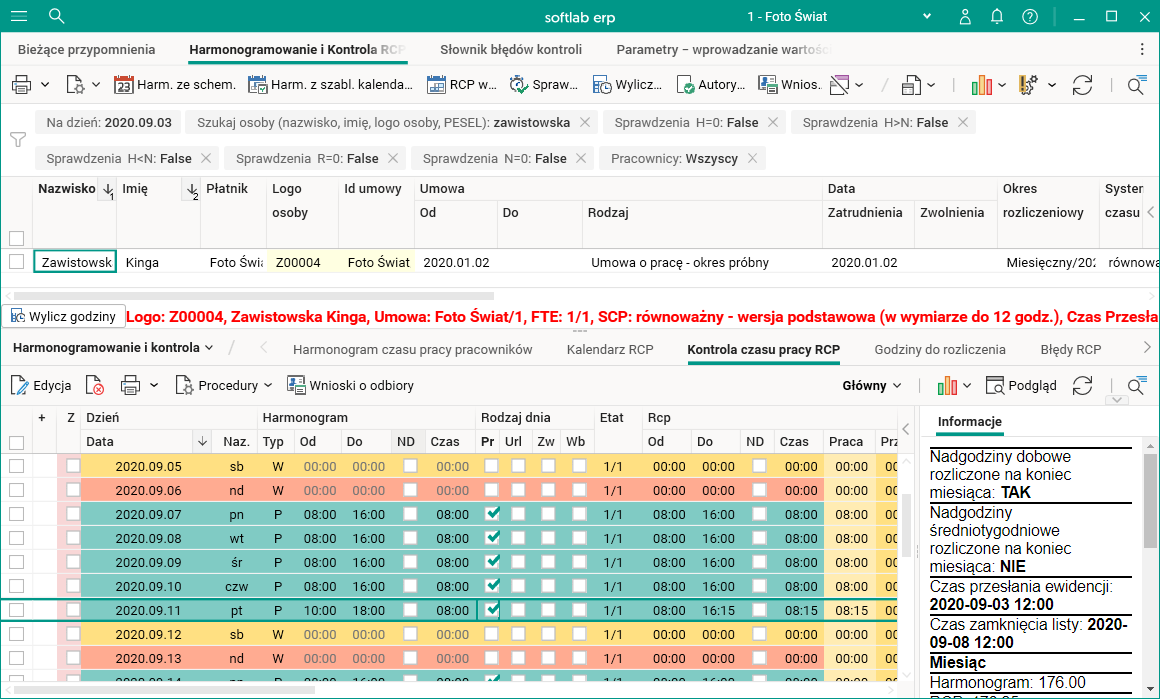Open the hamburger menu in title bar

(x=20, y=16)
